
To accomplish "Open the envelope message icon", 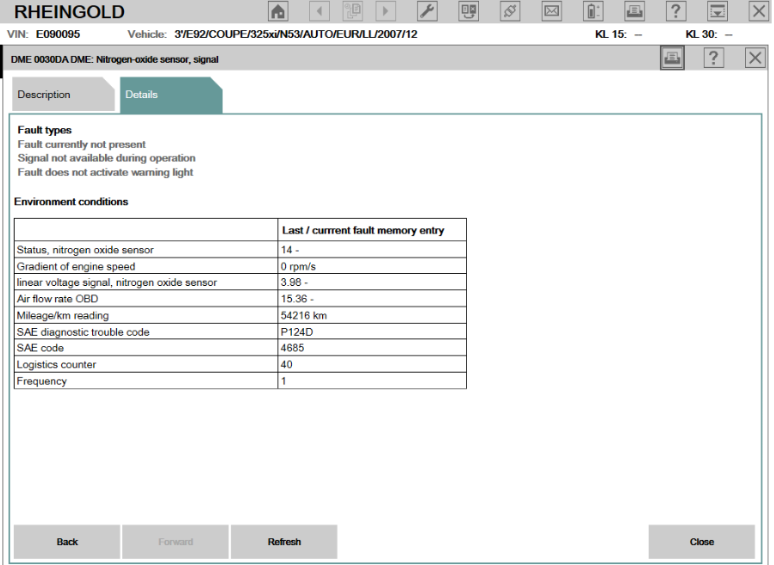I will click(x=551, y=11).
